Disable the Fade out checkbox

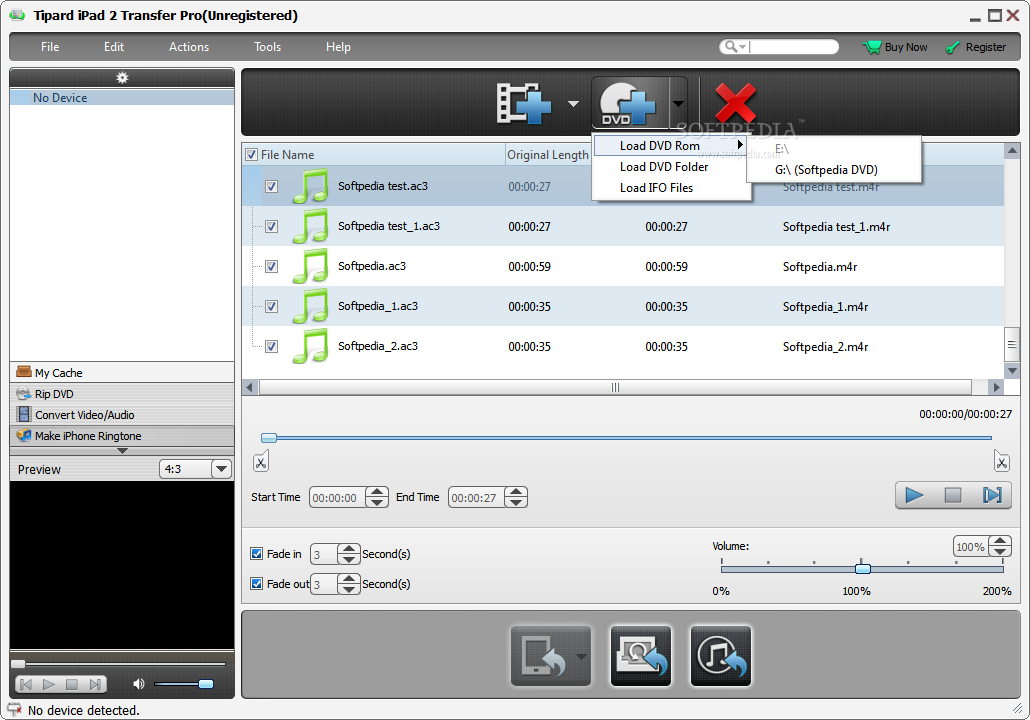coord(257,583)
